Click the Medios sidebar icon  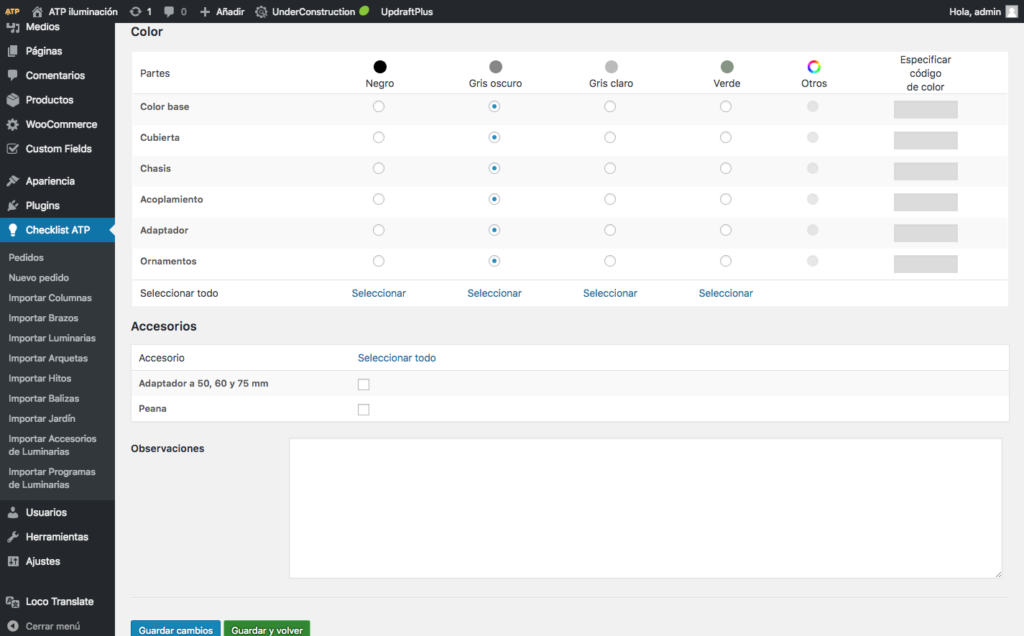click(x=12, y=27)
